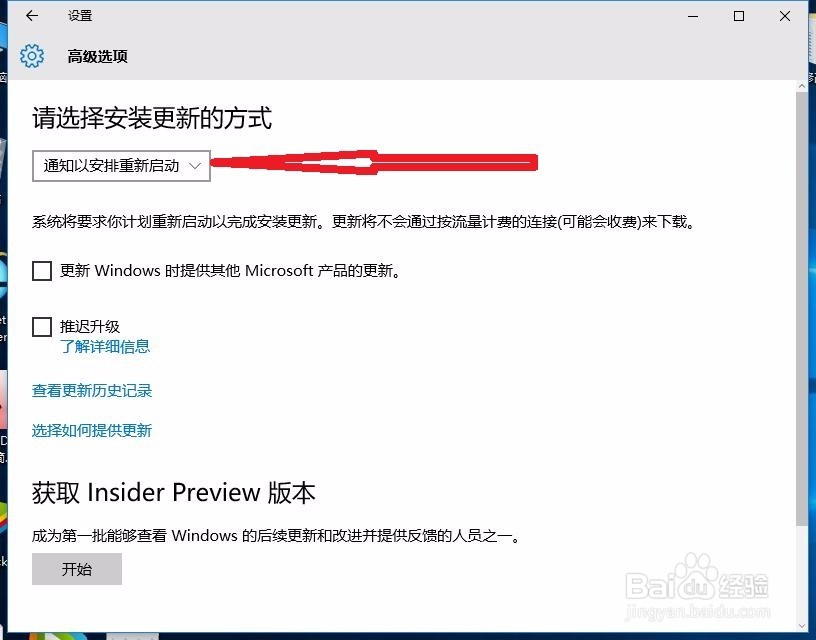Click the 推迟升级 label text
816x640 pixels.
click(90, 326)
